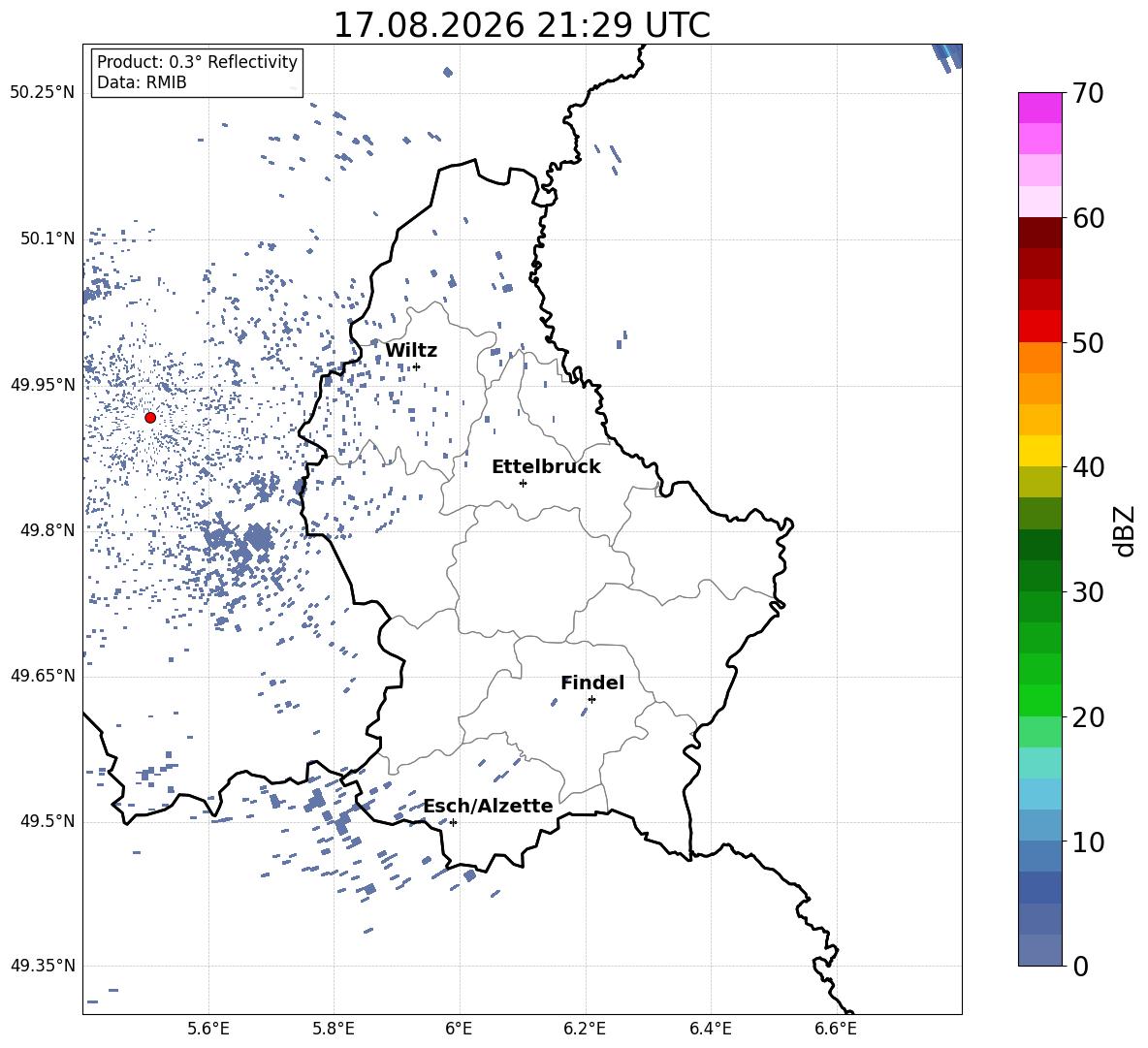Click the Findel station cross marker
Image resolution: width=1148 pixels, height=1048 pixels.
(591, 699)
